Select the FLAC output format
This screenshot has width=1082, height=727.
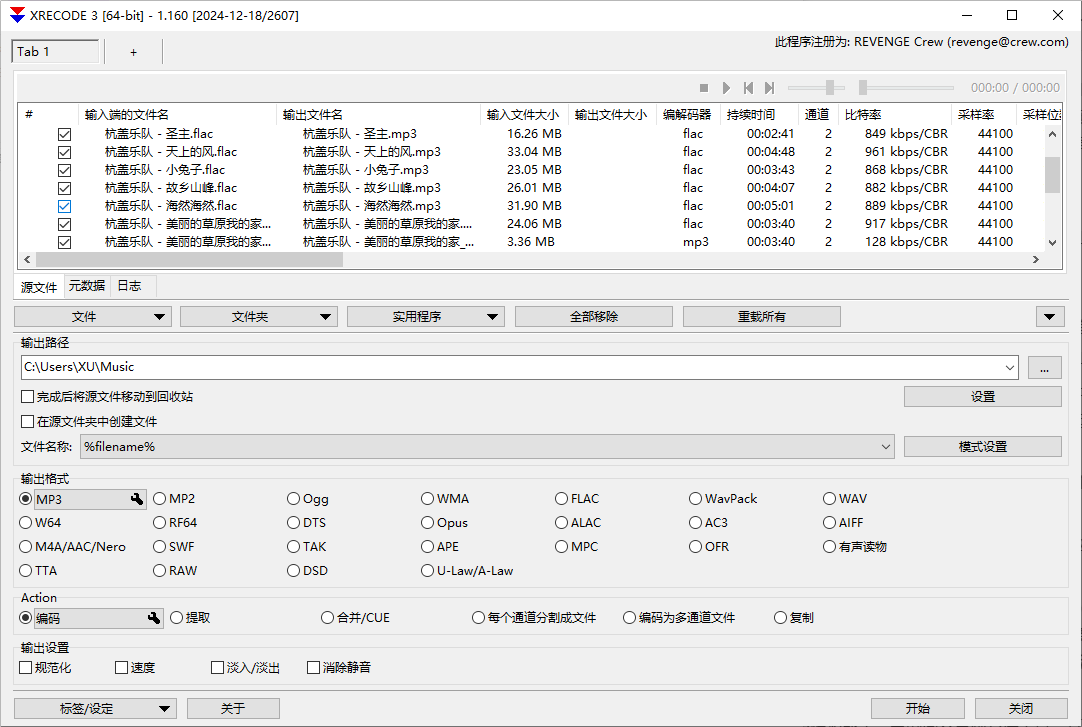(562, 498)
